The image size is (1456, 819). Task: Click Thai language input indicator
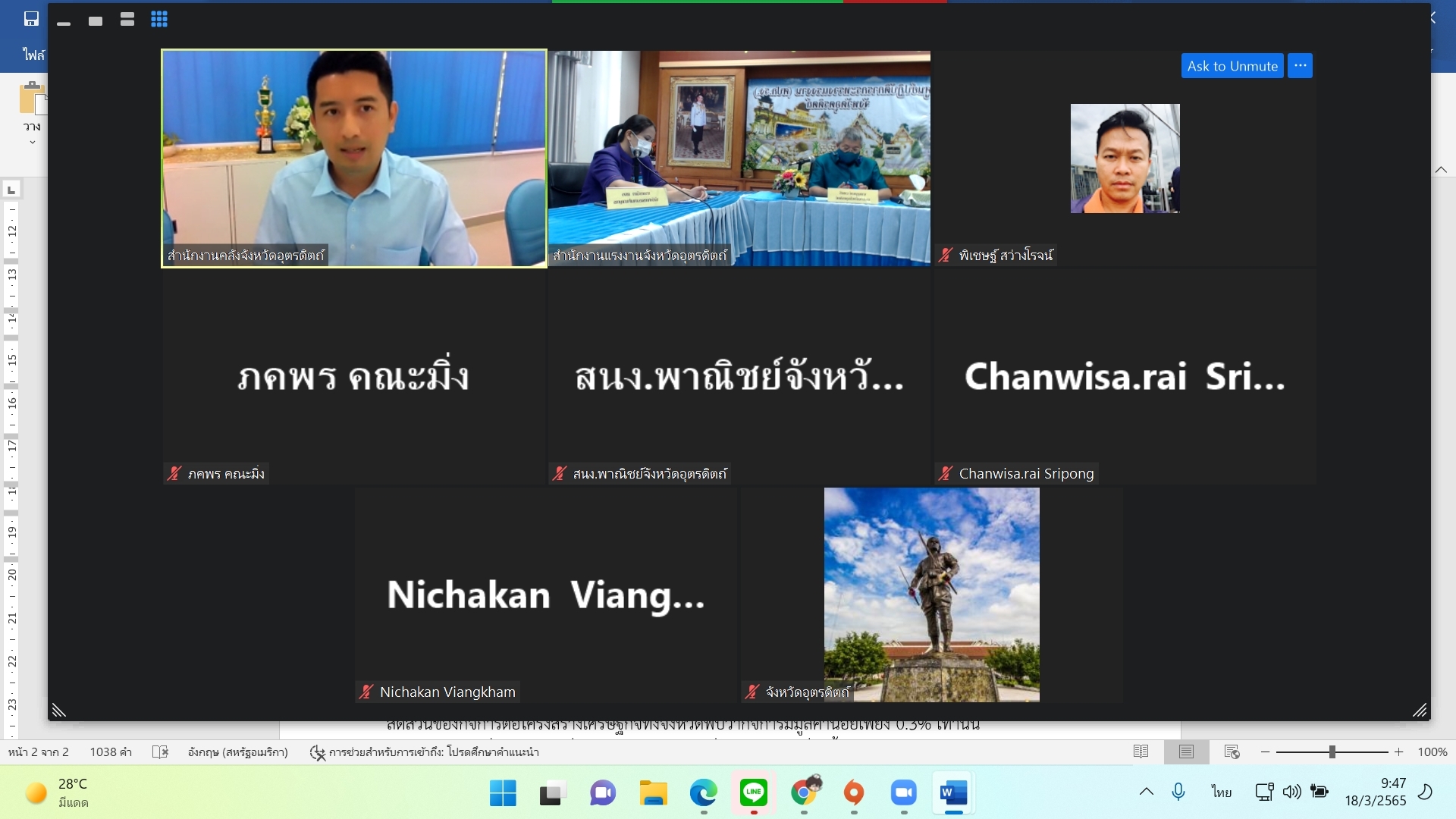click(x=1221, y=792)
